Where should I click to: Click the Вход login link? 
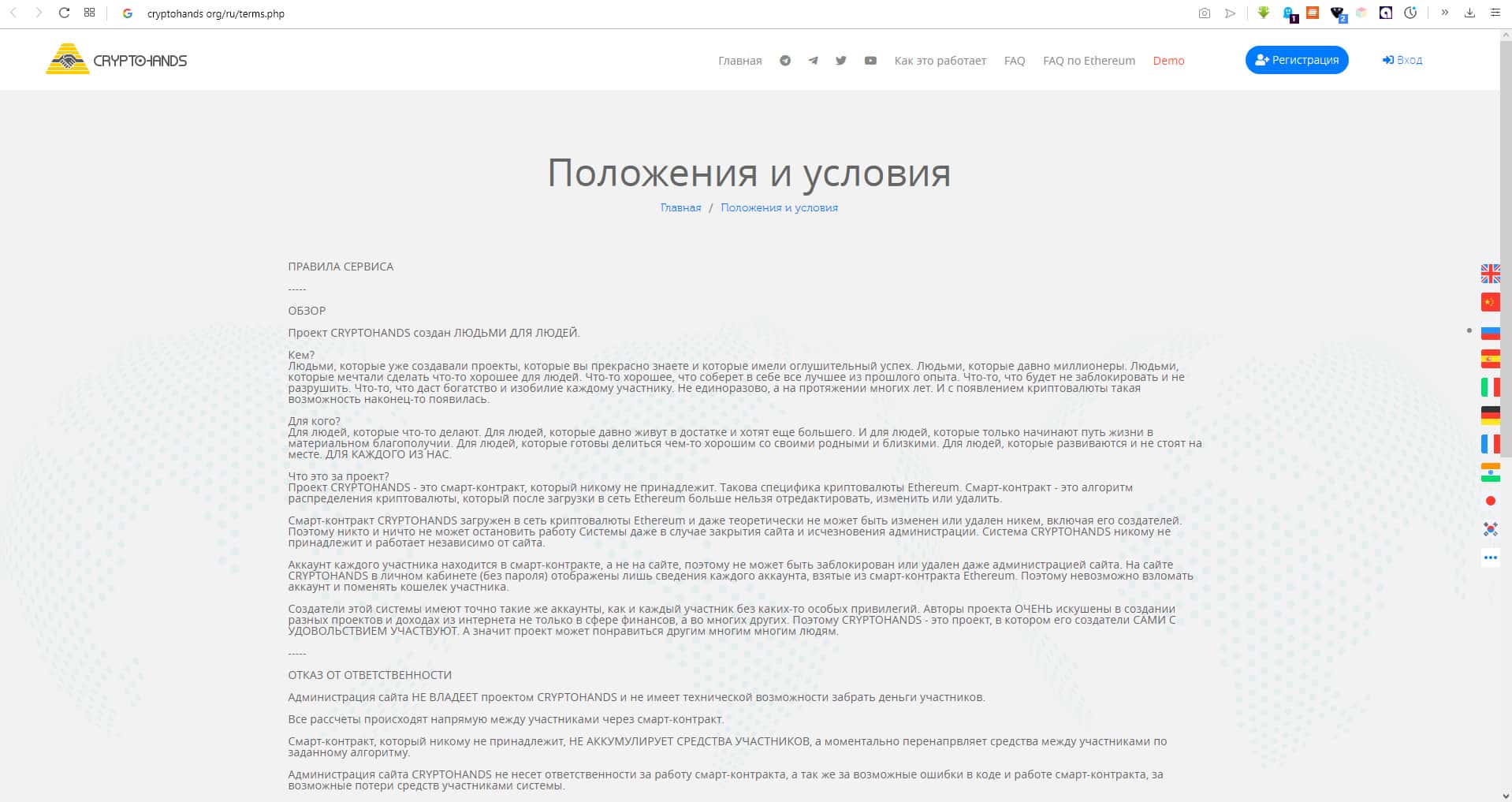(1402, 60)
